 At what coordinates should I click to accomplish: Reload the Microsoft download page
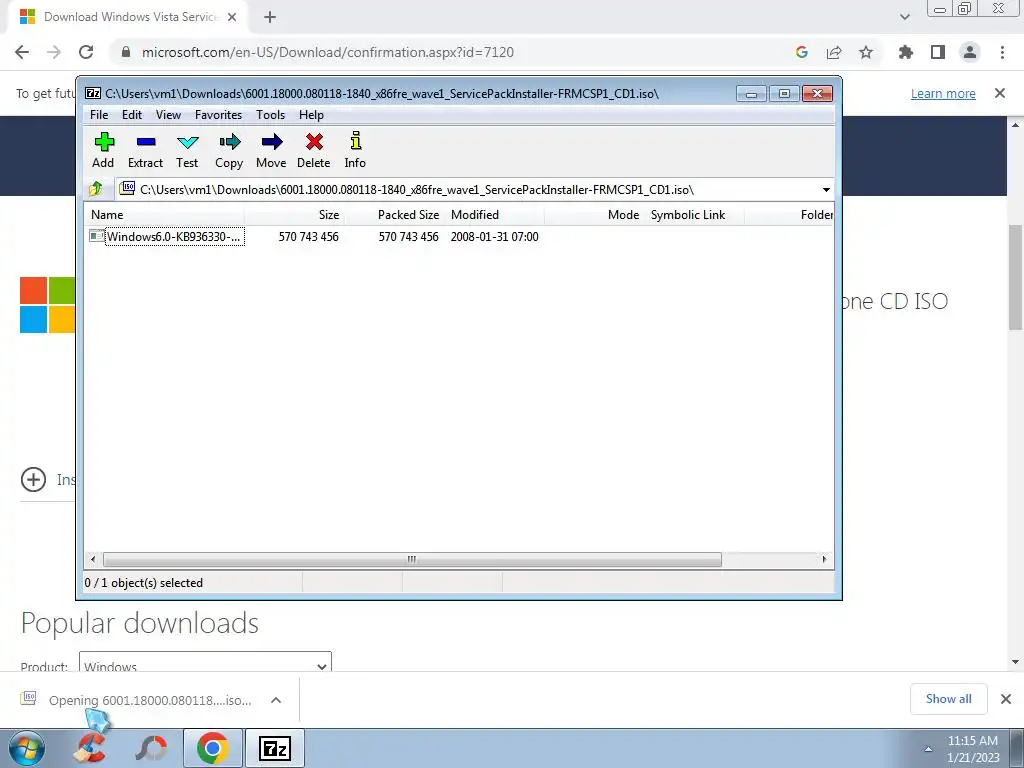[x=86, y=52]
